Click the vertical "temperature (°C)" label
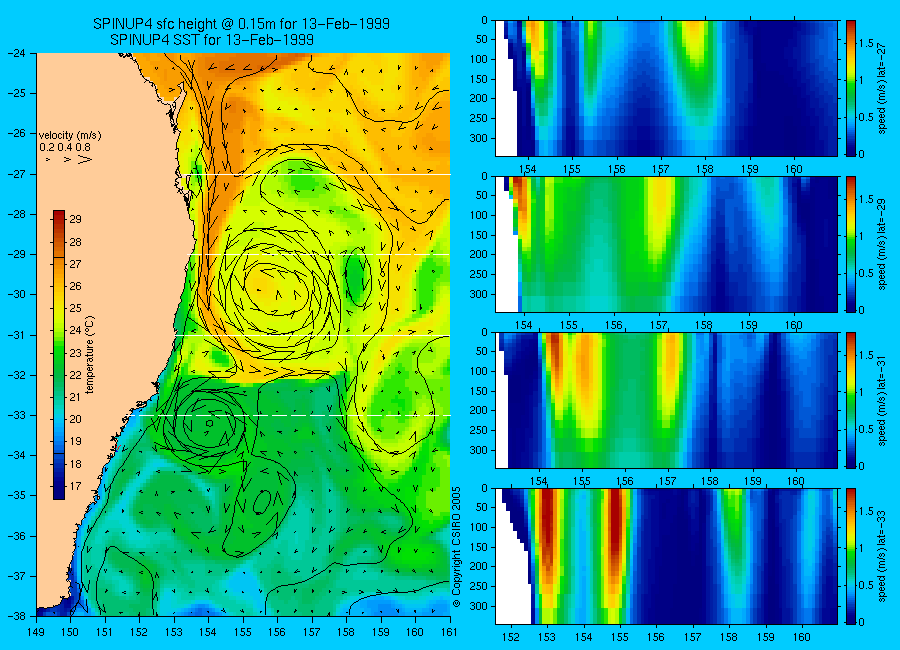Screen dimensions: 900x650 coord(90,355)
